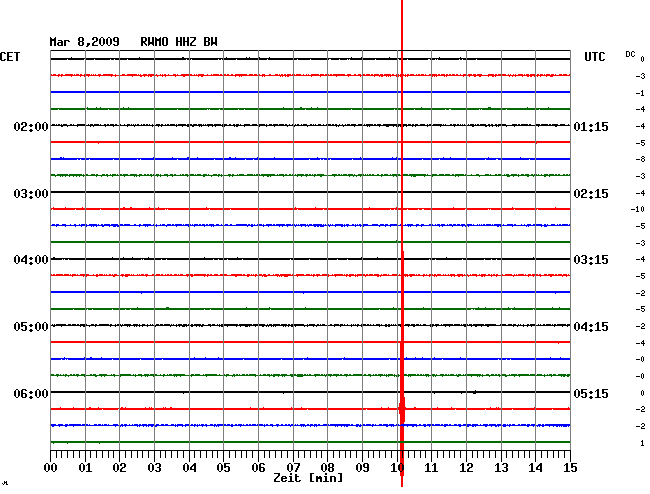Click the "CET" time zone heading
650x494 pixels.
click(10, 57)
